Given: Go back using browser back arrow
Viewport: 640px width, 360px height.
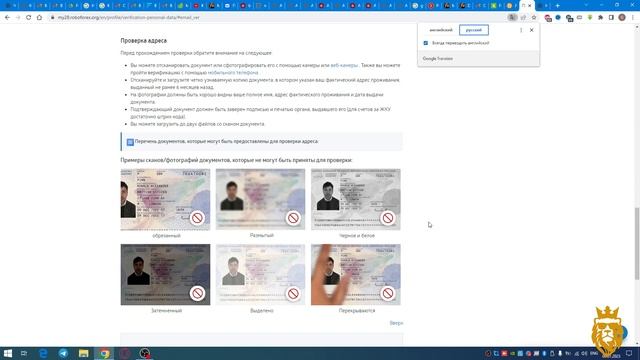Looking at the screenshot, I should coord(7,18).
